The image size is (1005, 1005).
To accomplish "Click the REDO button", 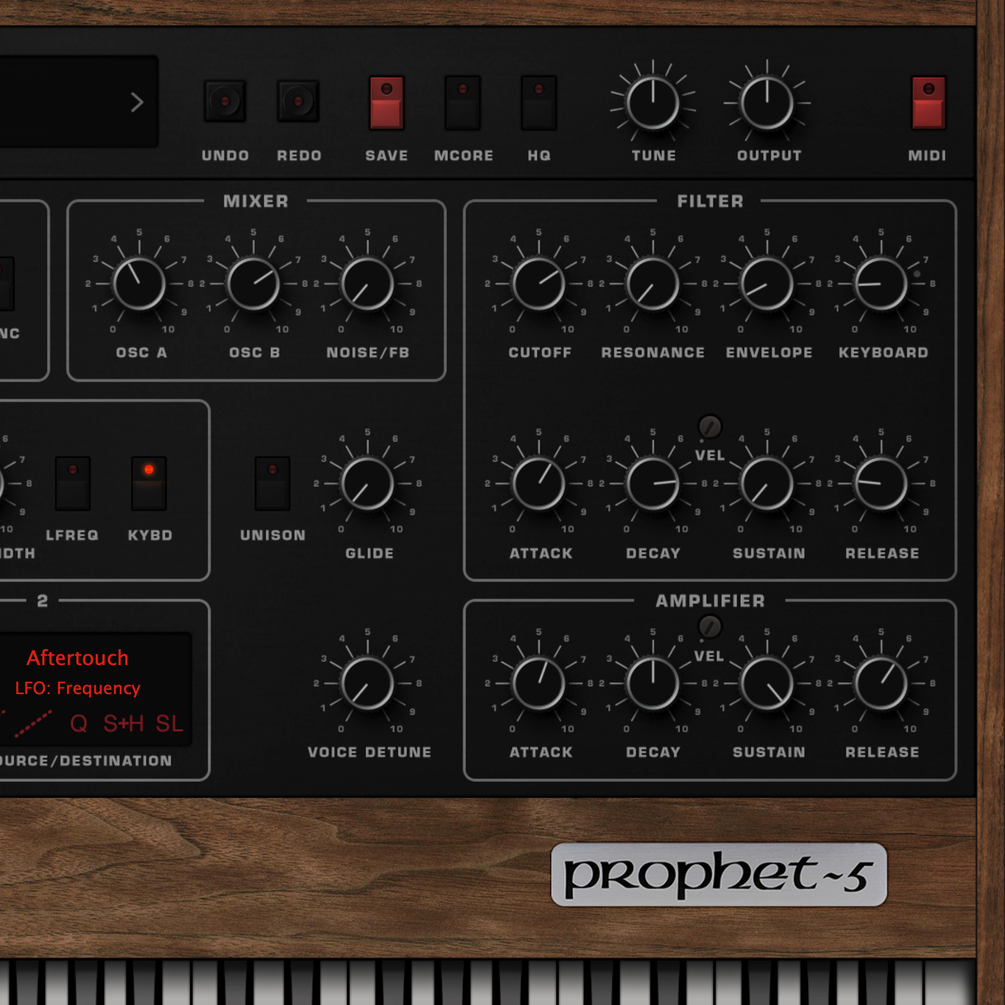I will 298,101.
